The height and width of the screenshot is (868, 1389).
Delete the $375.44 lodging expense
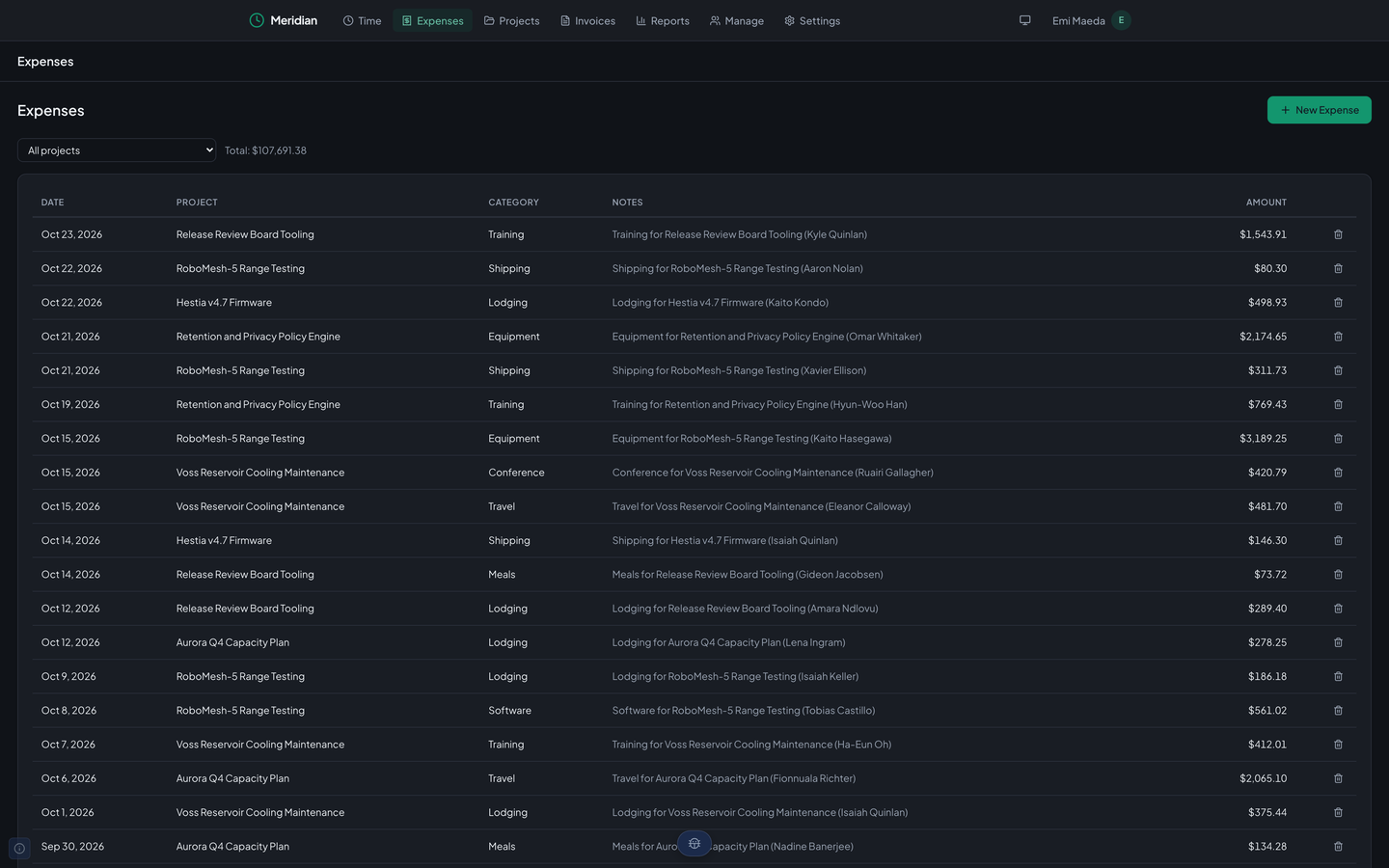(1338, 812)
